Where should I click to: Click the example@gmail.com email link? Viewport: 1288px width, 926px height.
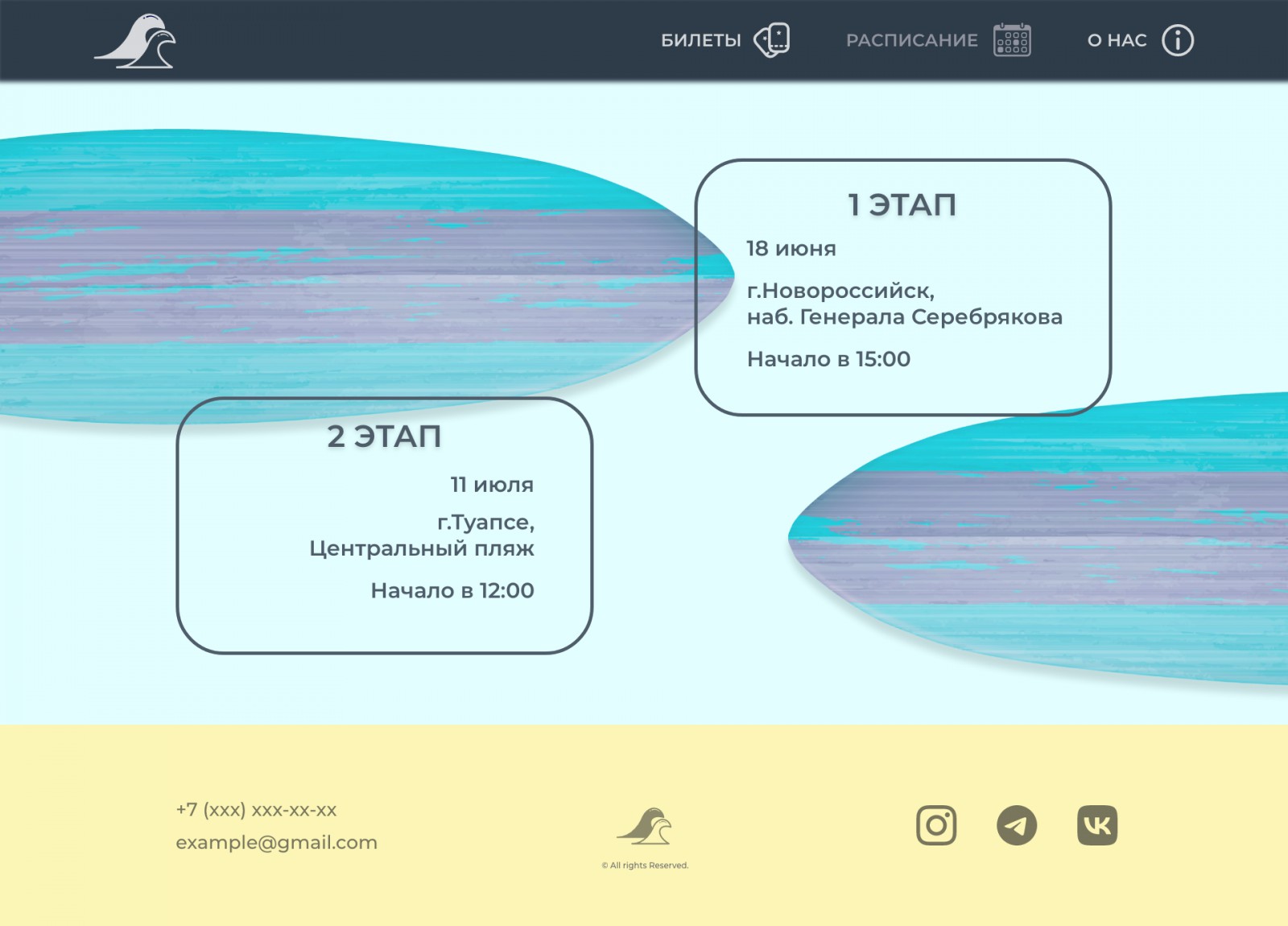click(x=276, y=842)
